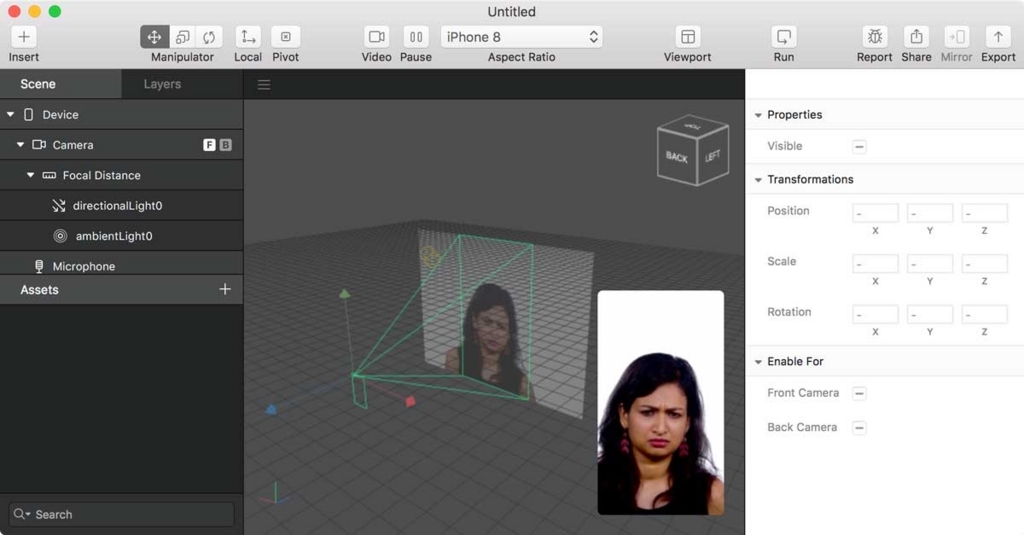Click the green macOS zoom button
1024x535 pixels.
click(x=55, y=11)
